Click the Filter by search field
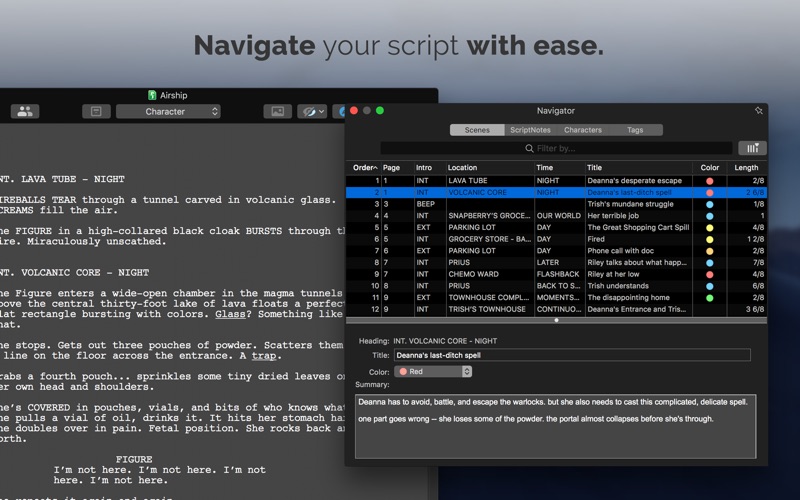 pyautogui.click(x=556, y=148)
